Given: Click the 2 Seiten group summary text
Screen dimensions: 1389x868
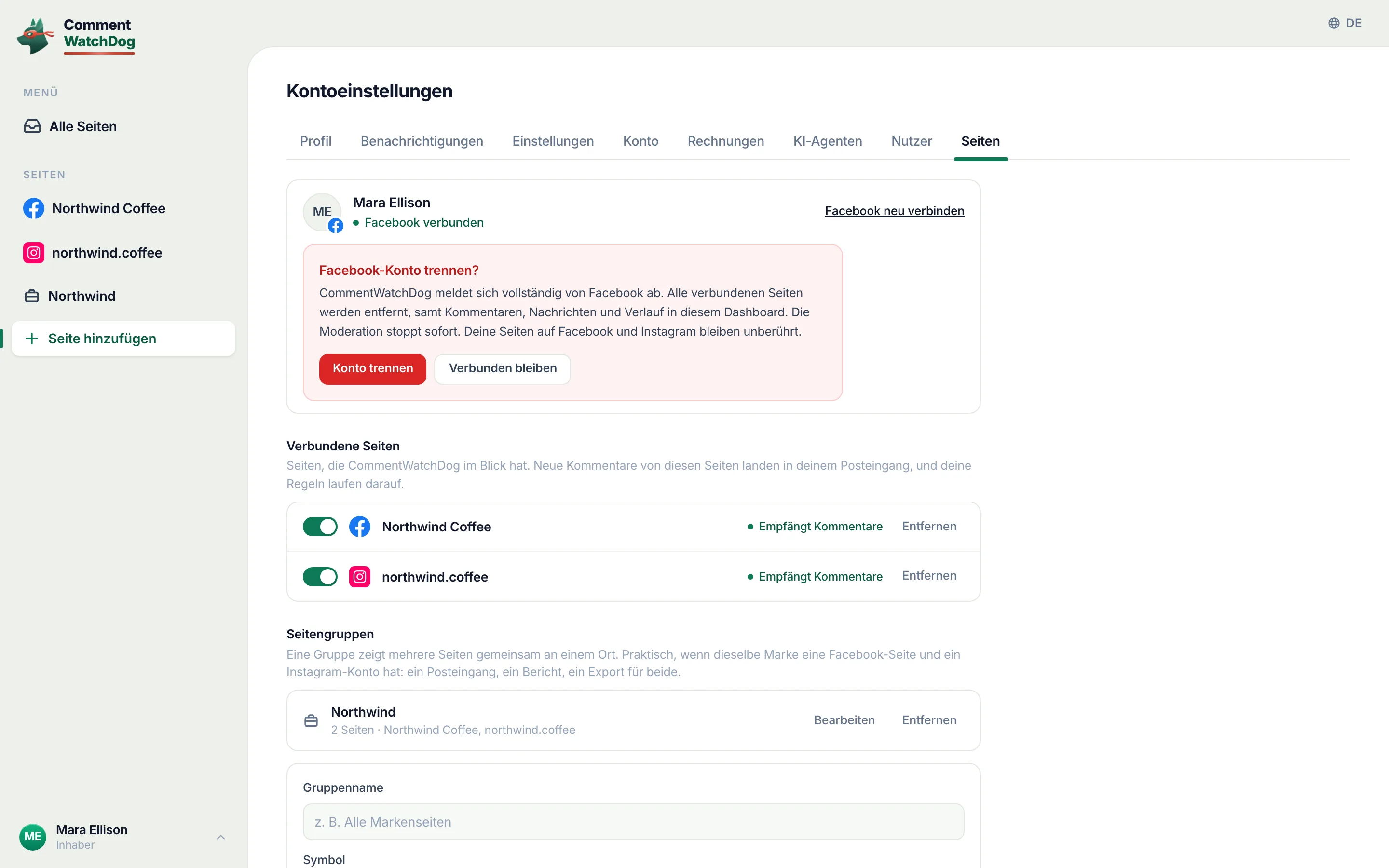Looking at the screenshot, I should coord(453,730).
